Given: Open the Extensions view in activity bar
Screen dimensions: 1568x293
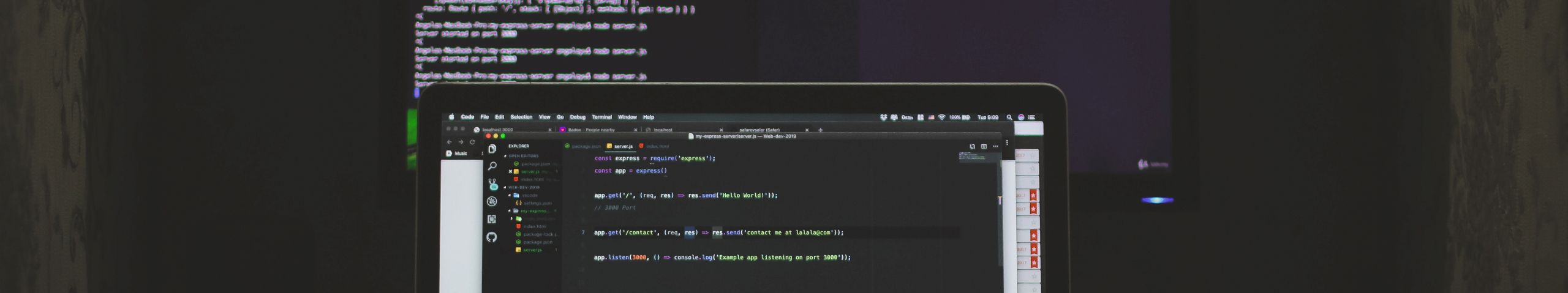Looking at the screenshot, I should point(492,219).
